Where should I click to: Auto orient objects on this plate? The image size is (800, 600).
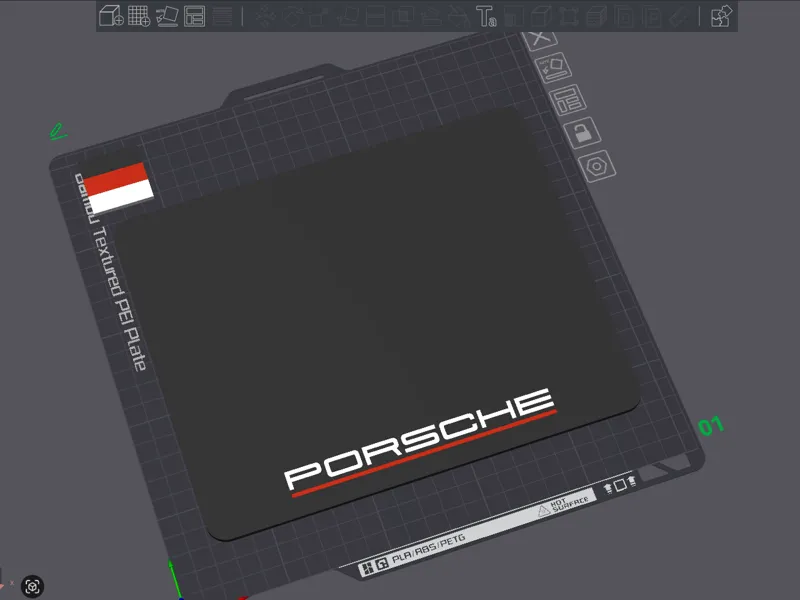tap(553, 67)
